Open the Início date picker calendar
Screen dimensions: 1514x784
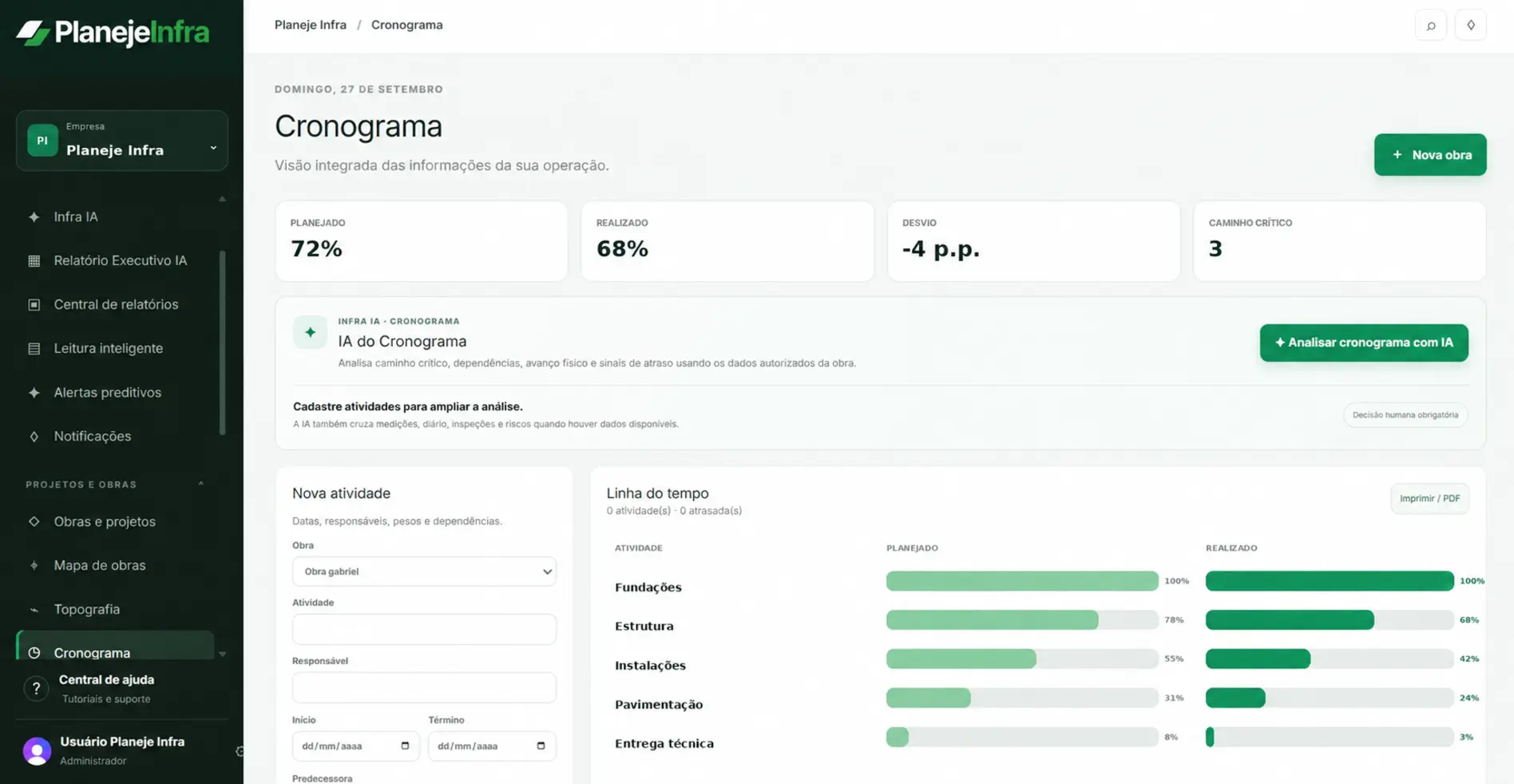click(405, 746)
